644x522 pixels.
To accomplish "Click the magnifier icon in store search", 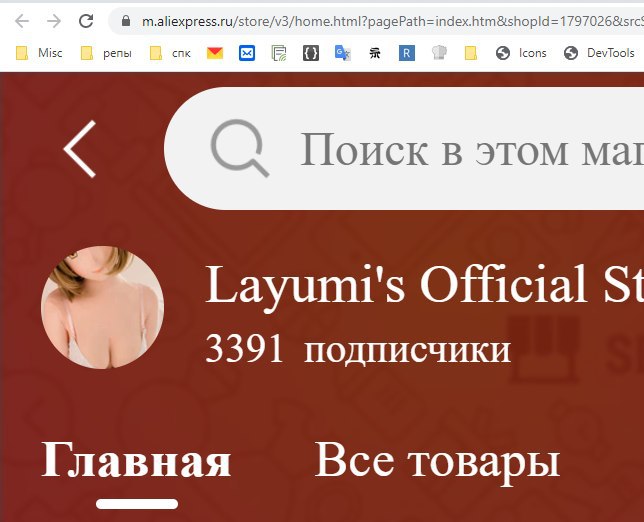I will pos(240,148).
